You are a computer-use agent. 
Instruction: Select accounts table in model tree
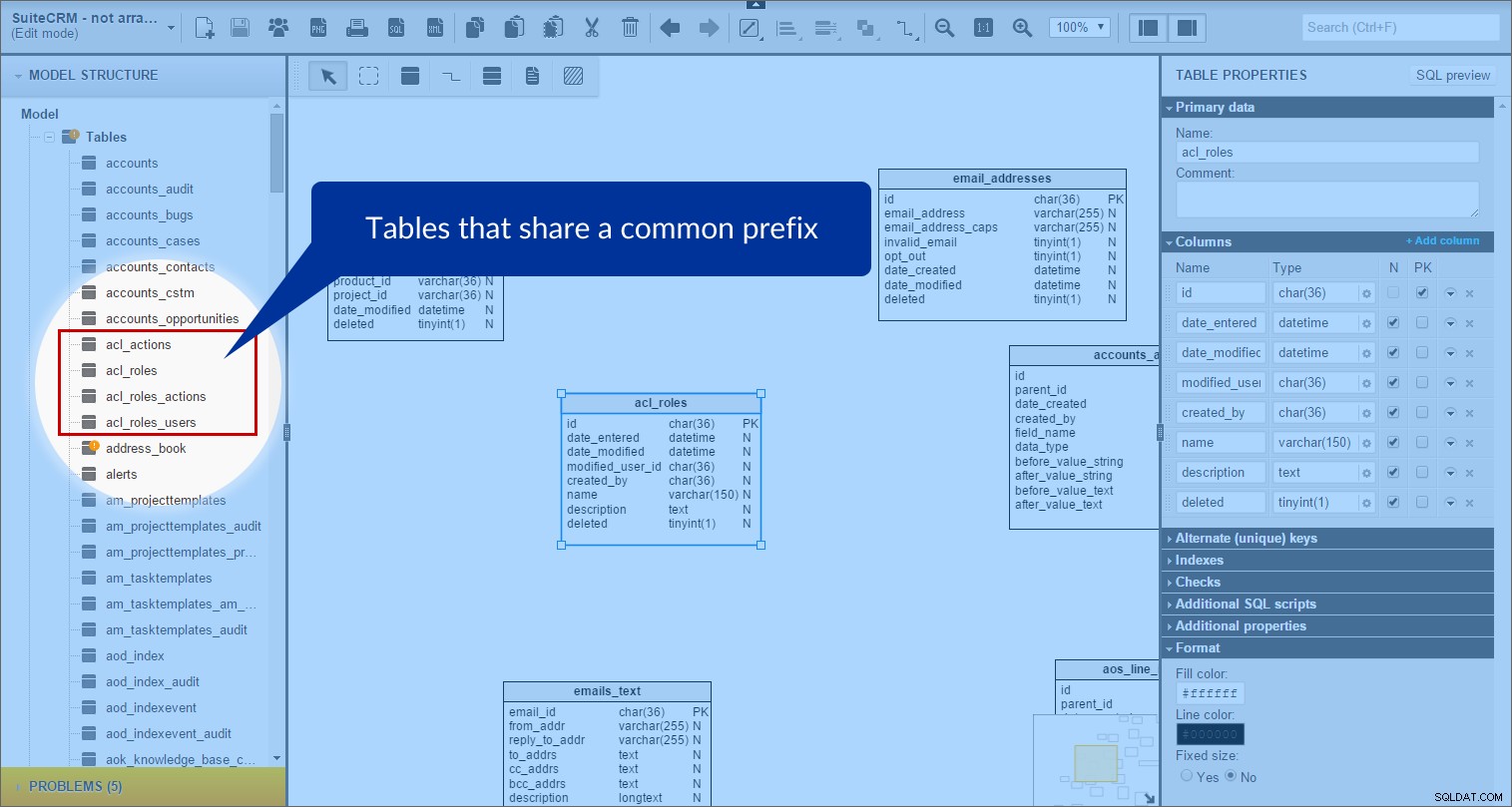(132, 164)
